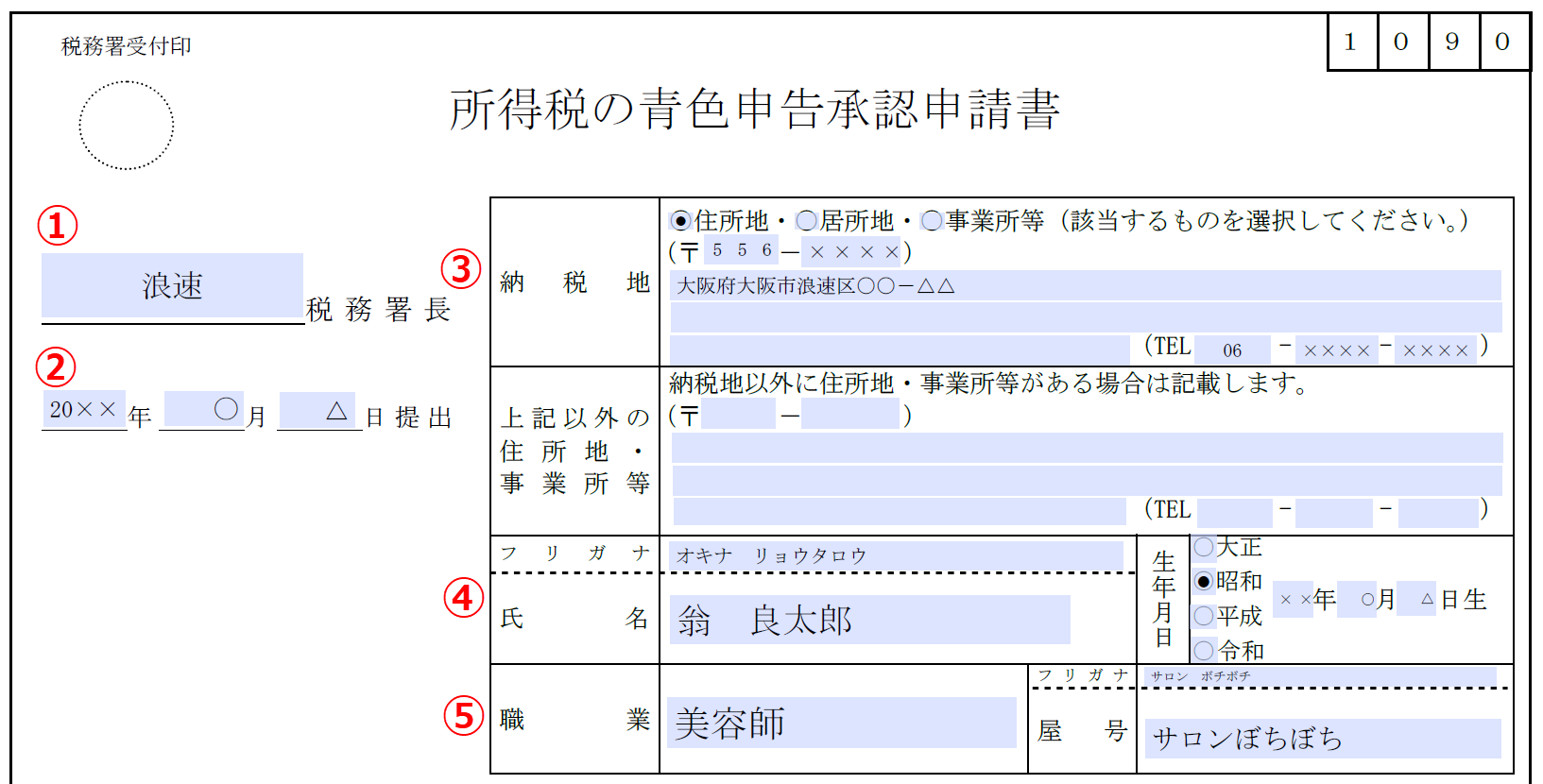Choose the 大正 era radio button

[1204, 547]
